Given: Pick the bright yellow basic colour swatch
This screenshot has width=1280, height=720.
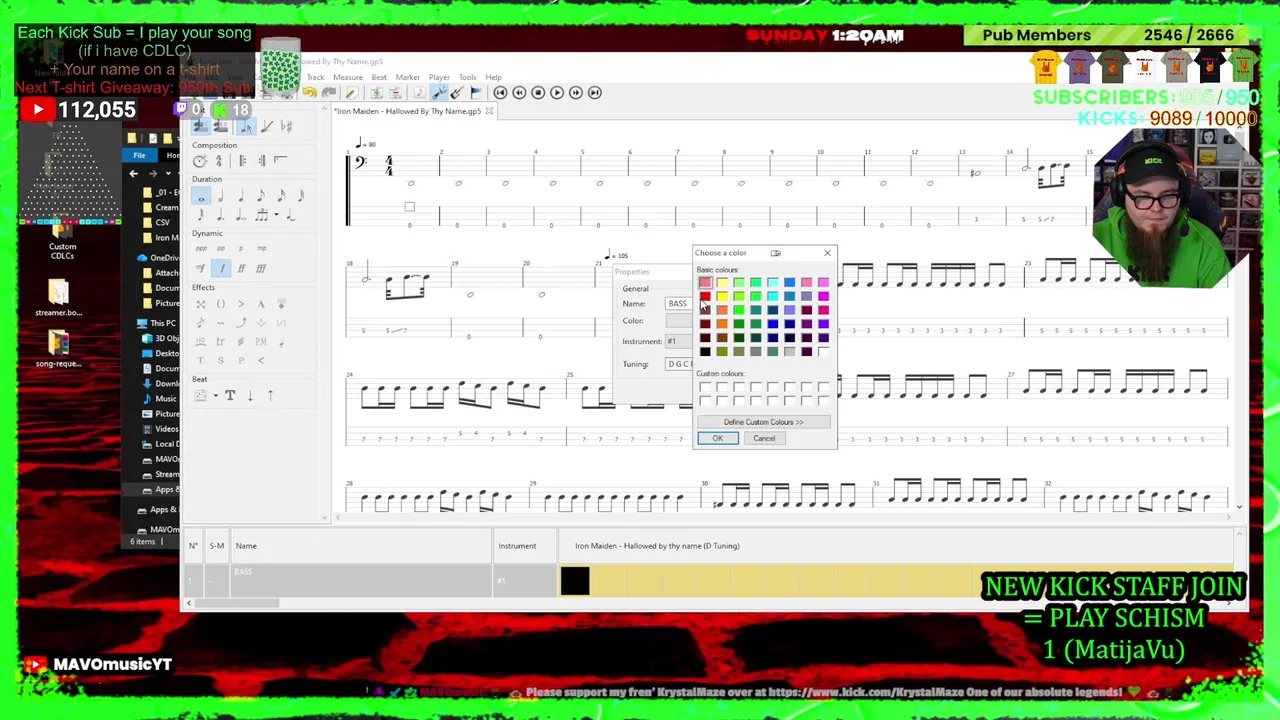Looking at the screenshot, I should 722,296.
